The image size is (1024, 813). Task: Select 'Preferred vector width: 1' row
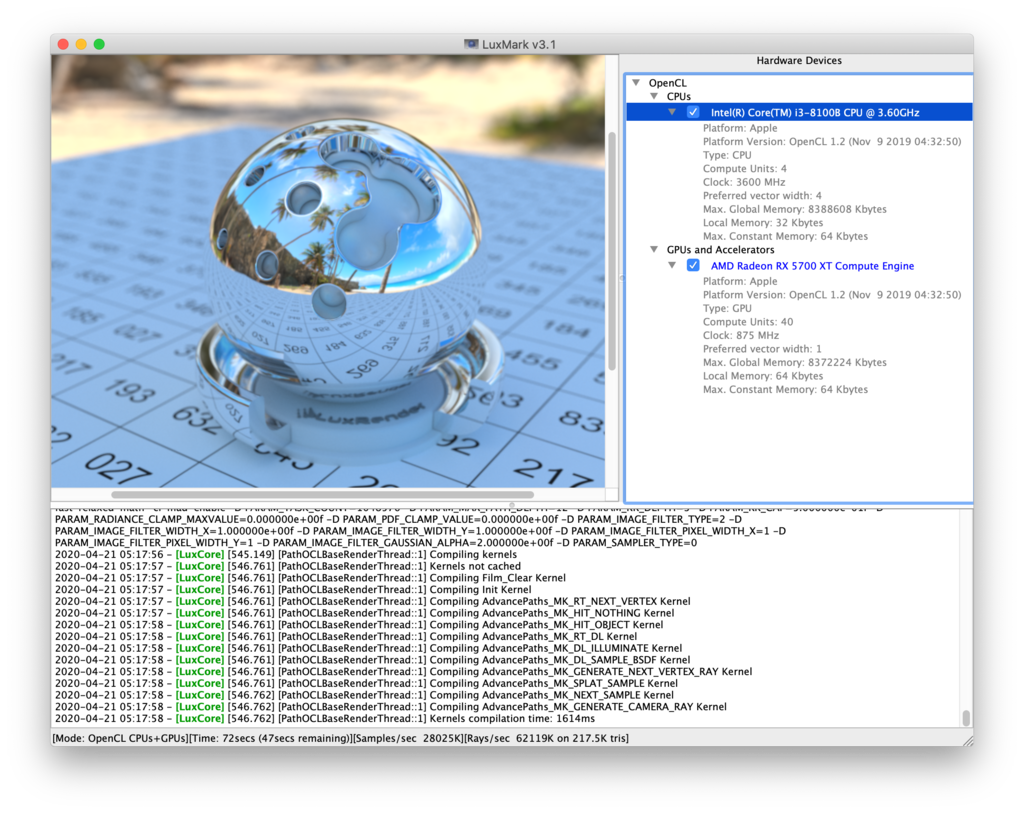click(762, 349)
